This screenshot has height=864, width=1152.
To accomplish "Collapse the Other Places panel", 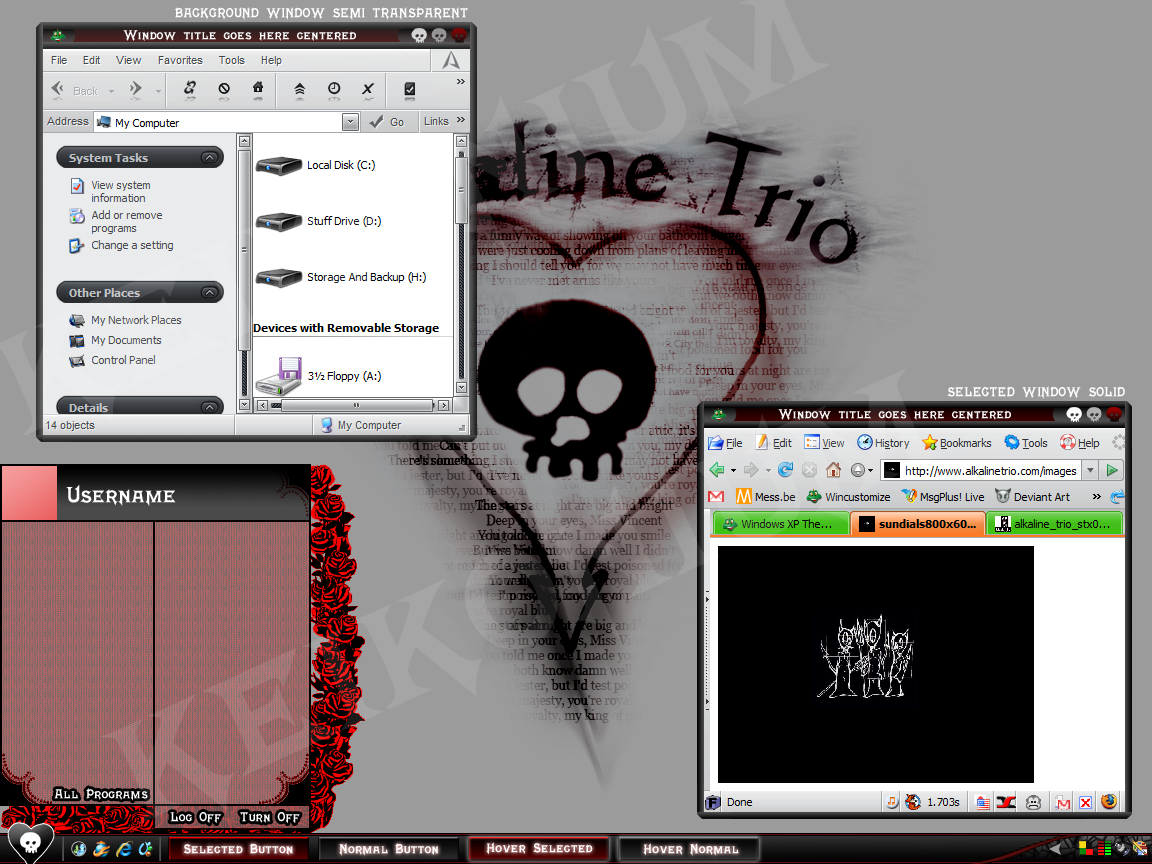I will [209, 292].
